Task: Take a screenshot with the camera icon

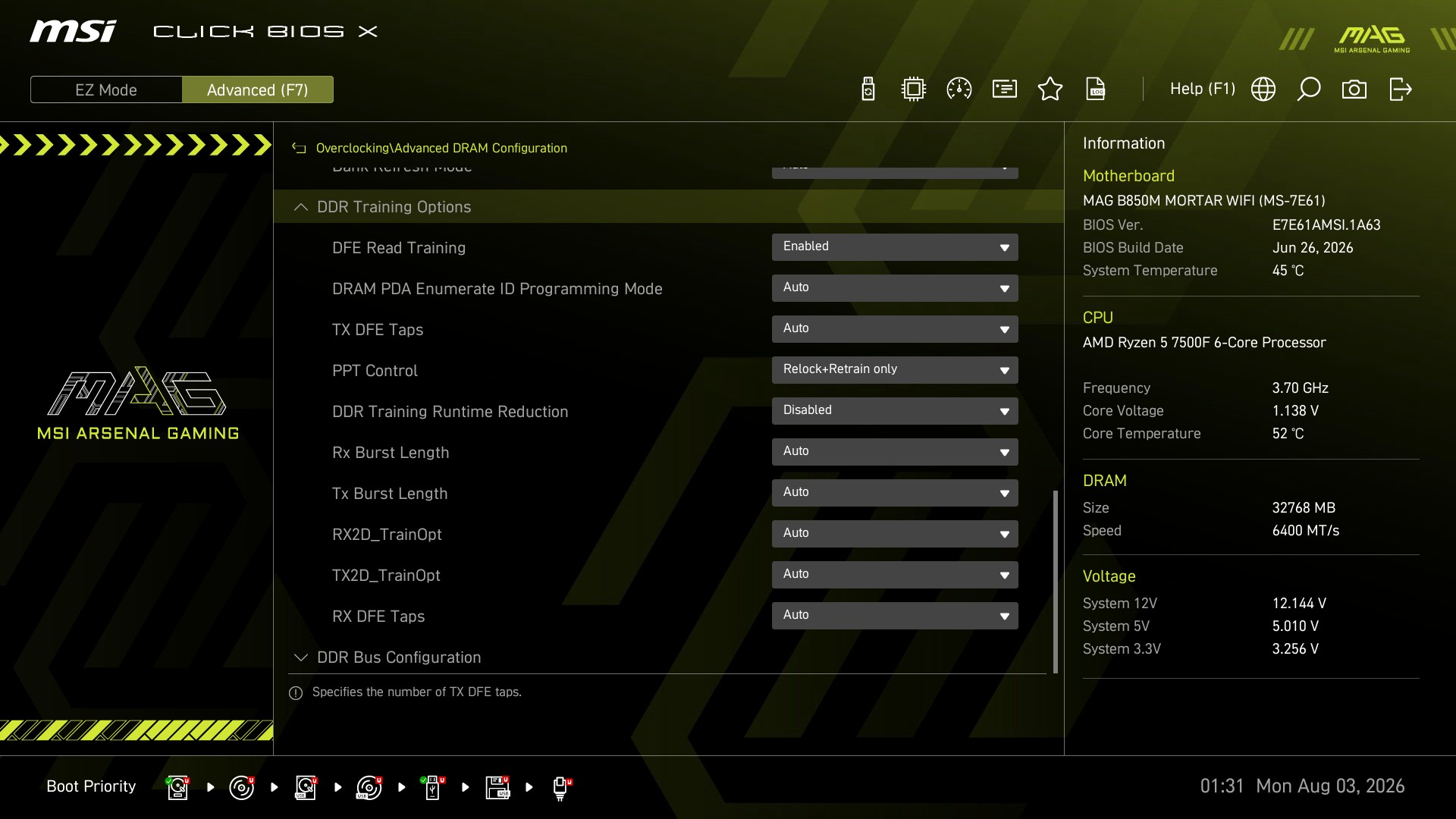Action: click(x=1354, y=89)
